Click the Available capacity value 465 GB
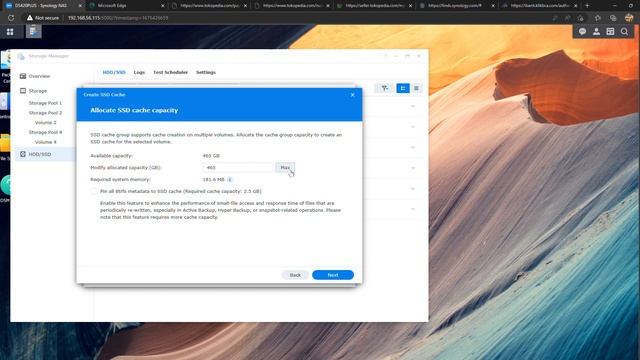Image resolution: width=640 pixels, height=360 pixels. [211, 156]
